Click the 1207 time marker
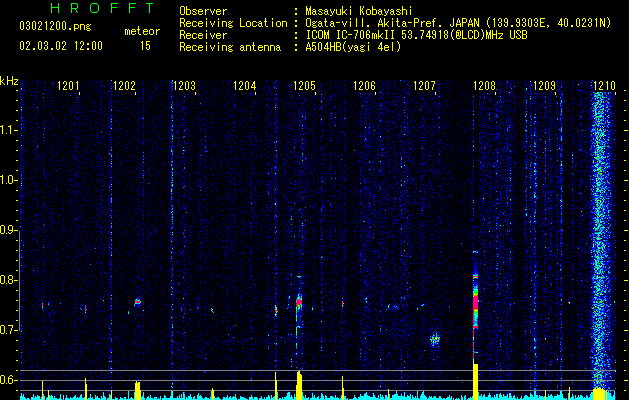The width and height of the screenshot is (629, 400). [424, 86]
